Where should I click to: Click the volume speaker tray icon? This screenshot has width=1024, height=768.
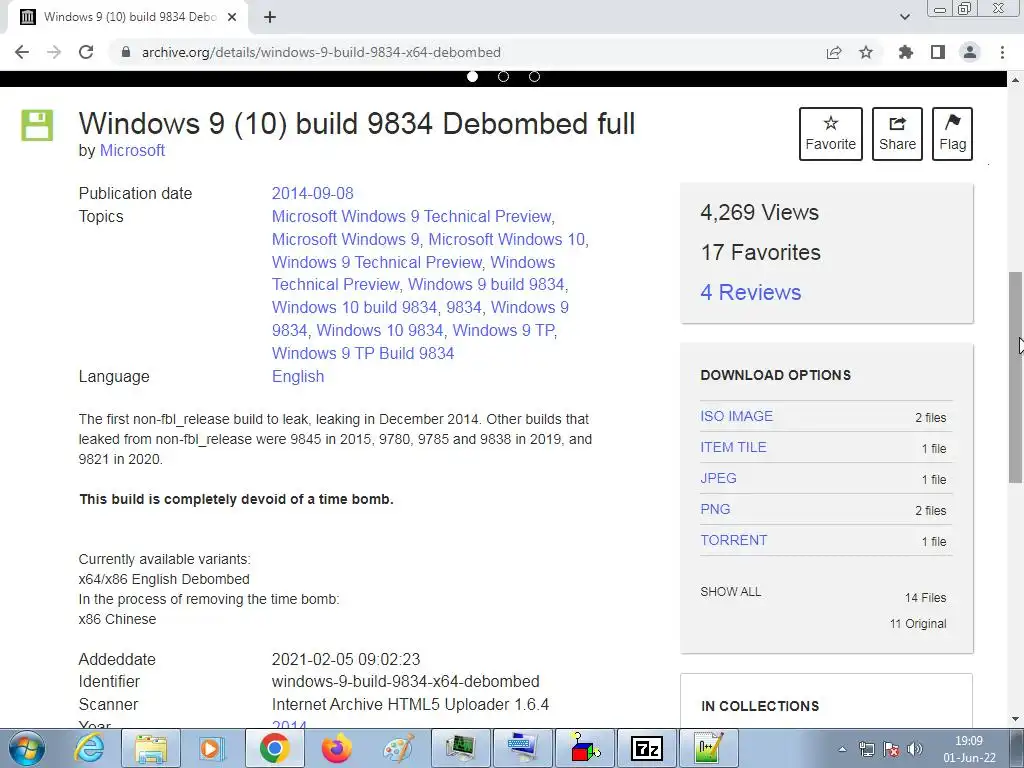(x=915, y=749)
